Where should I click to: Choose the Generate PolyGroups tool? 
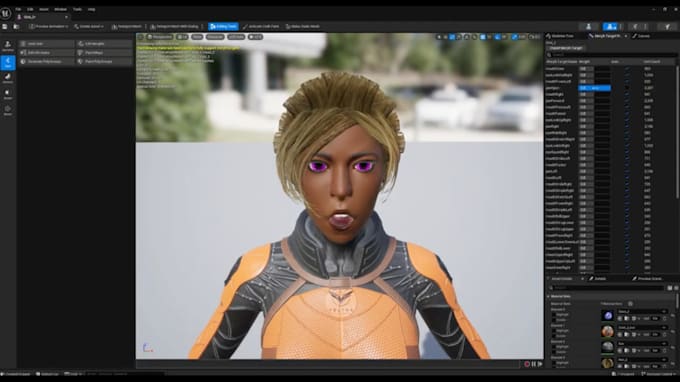point(46,62)
